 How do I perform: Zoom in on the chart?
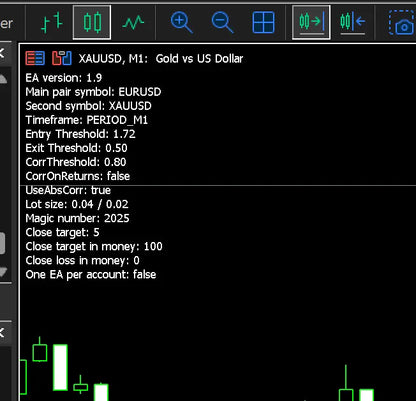[x=181, y=22]
